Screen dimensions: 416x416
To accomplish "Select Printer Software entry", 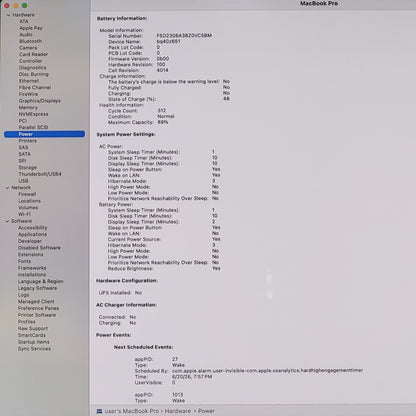I will point(37,315).
